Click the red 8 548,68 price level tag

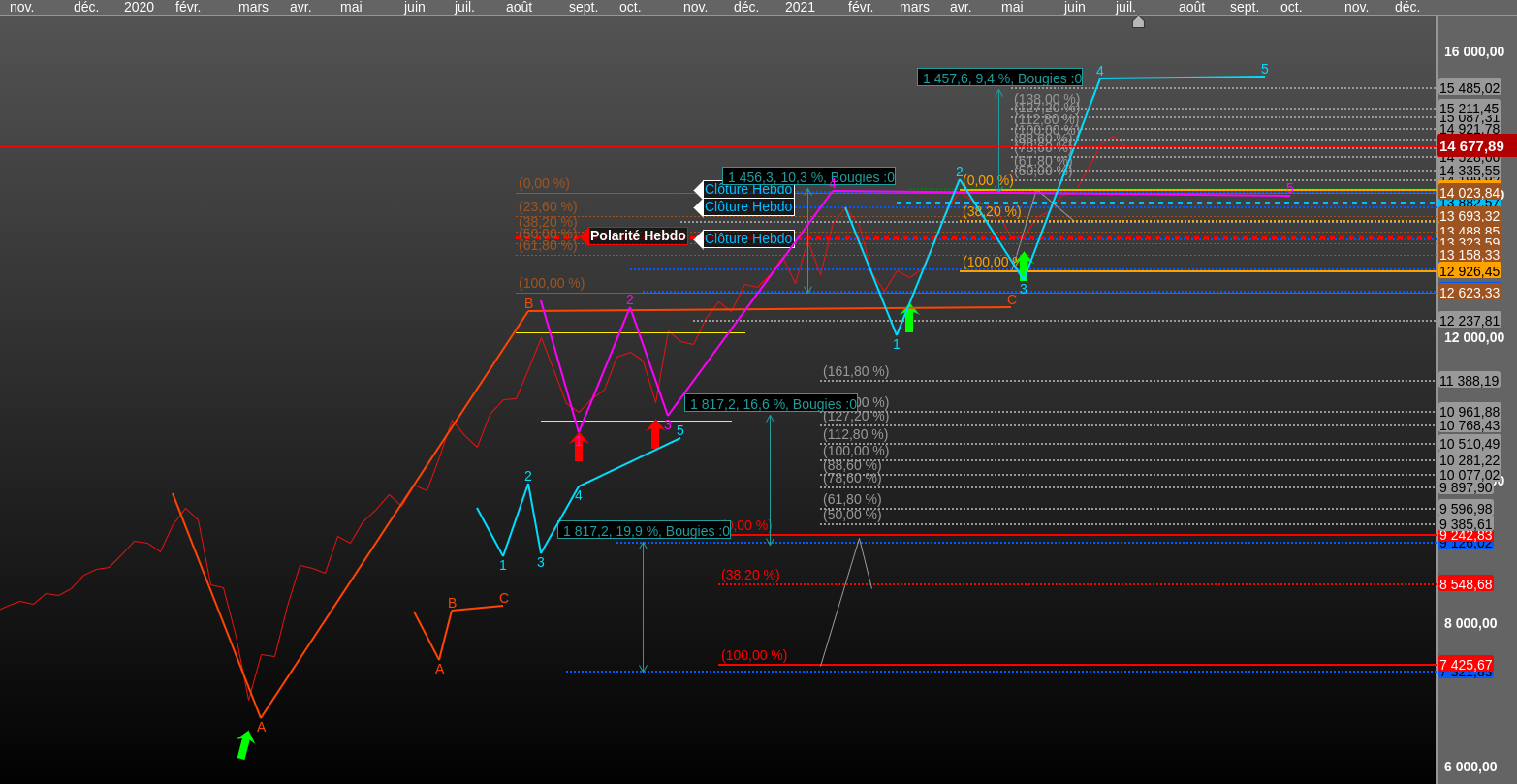pyautogui.click(x=1466, y=584)
